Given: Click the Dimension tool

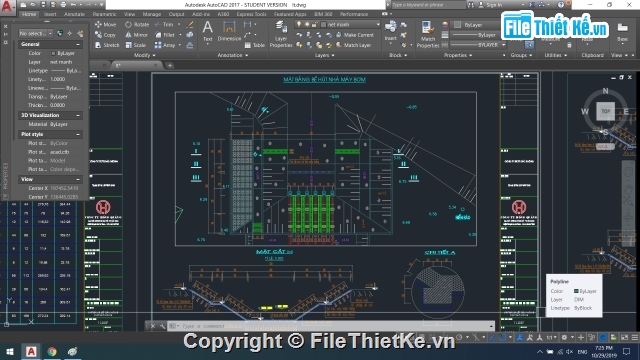Looking at the screenshot, I should [229, 32].
